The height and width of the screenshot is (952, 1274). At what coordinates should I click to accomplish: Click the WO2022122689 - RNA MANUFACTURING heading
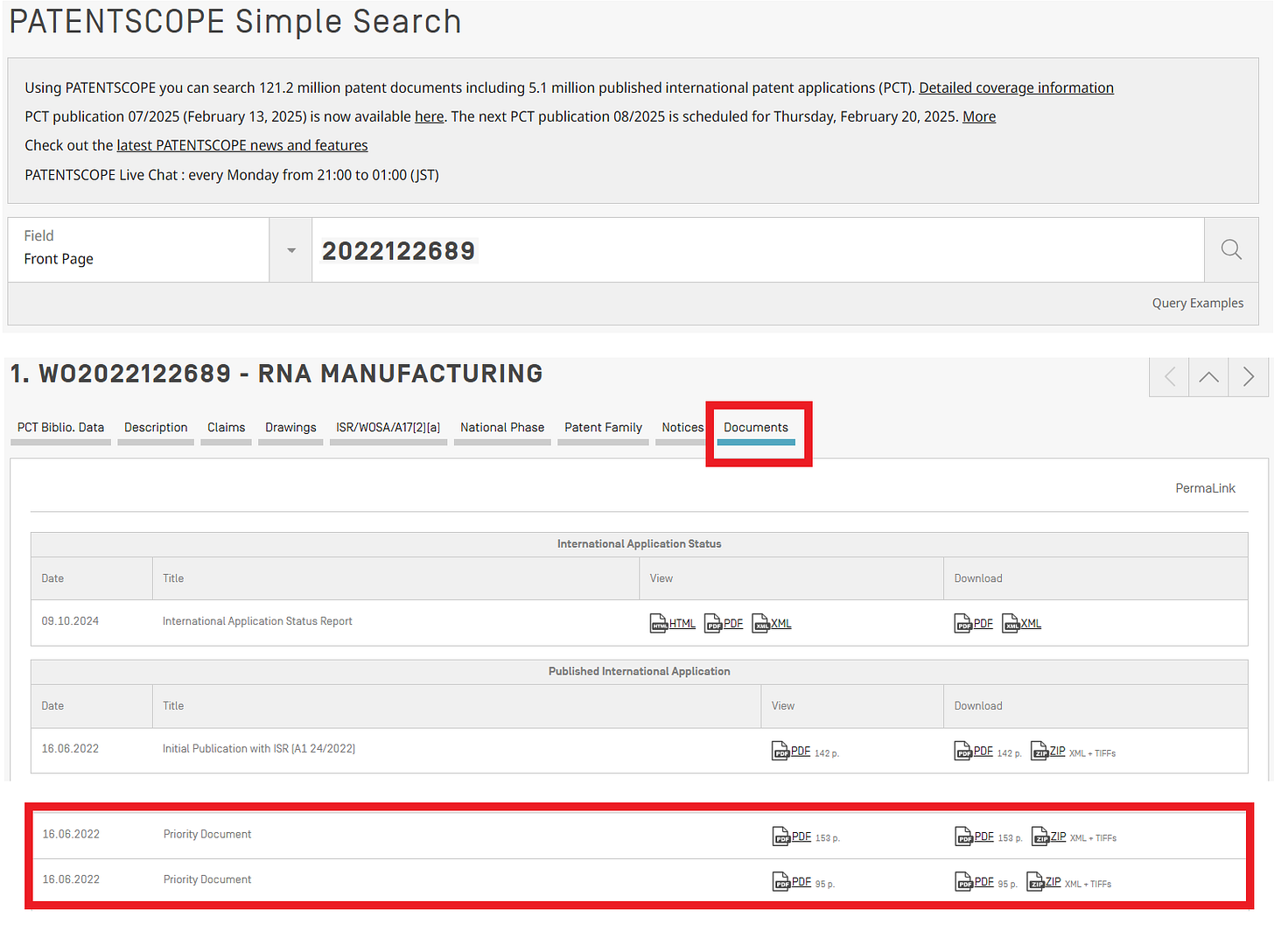point(290,374)
